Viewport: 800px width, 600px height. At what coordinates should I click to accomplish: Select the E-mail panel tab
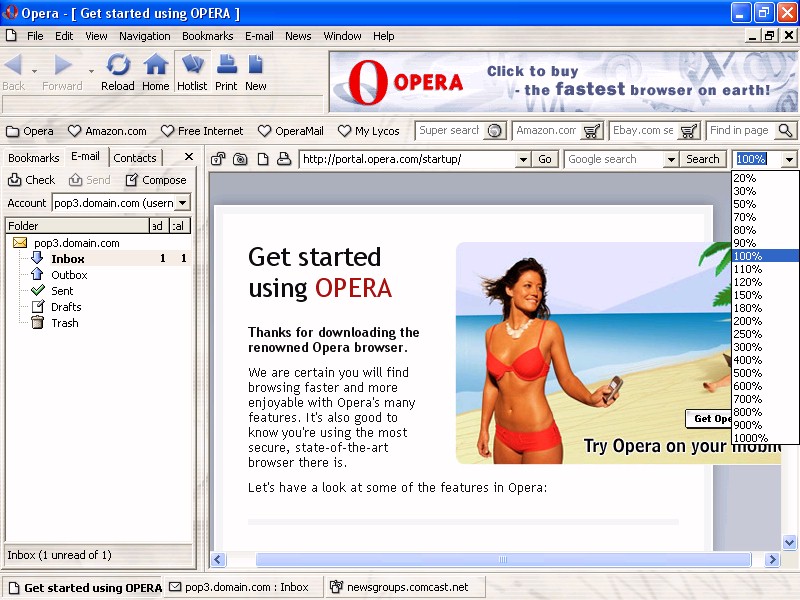(x=85, y=157)
